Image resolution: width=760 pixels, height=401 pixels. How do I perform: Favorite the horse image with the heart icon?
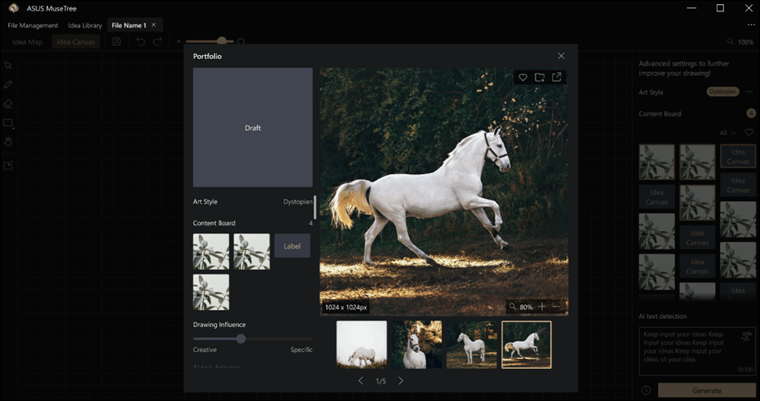523,77
